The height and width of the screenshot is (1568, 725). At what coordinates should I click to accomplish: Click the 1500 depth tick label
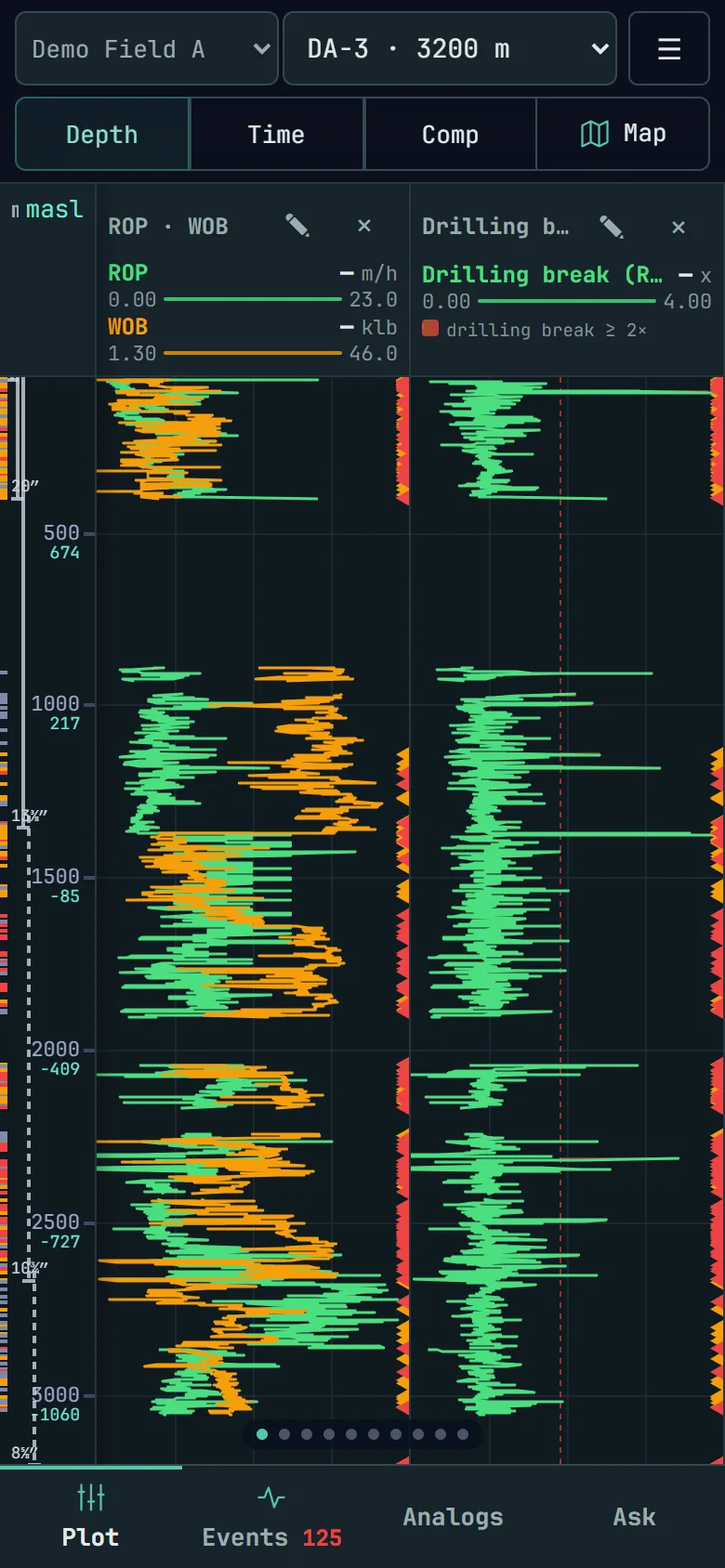click(x=56, y=876)
